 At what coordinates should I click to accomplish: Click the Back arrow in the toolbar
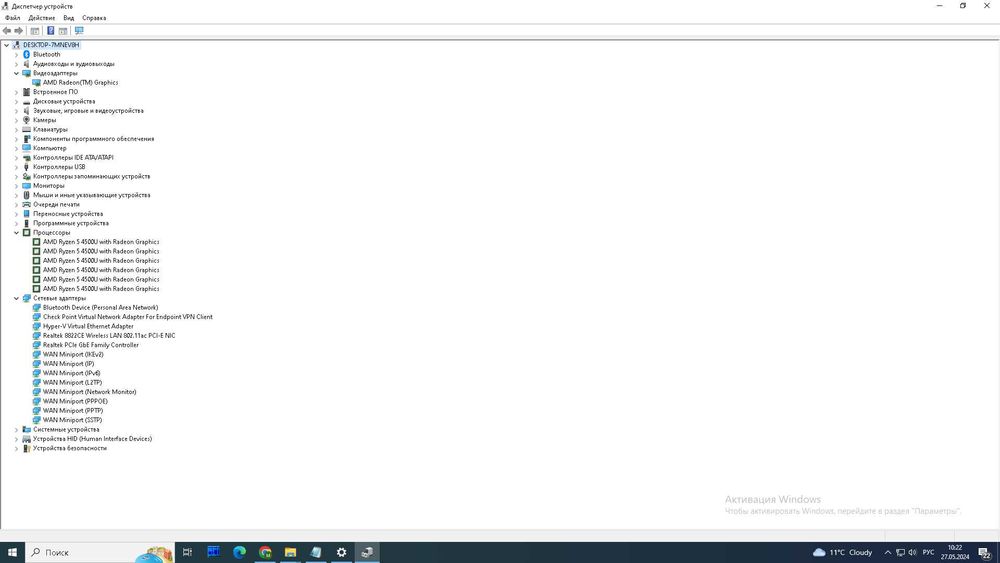[7, 31]
